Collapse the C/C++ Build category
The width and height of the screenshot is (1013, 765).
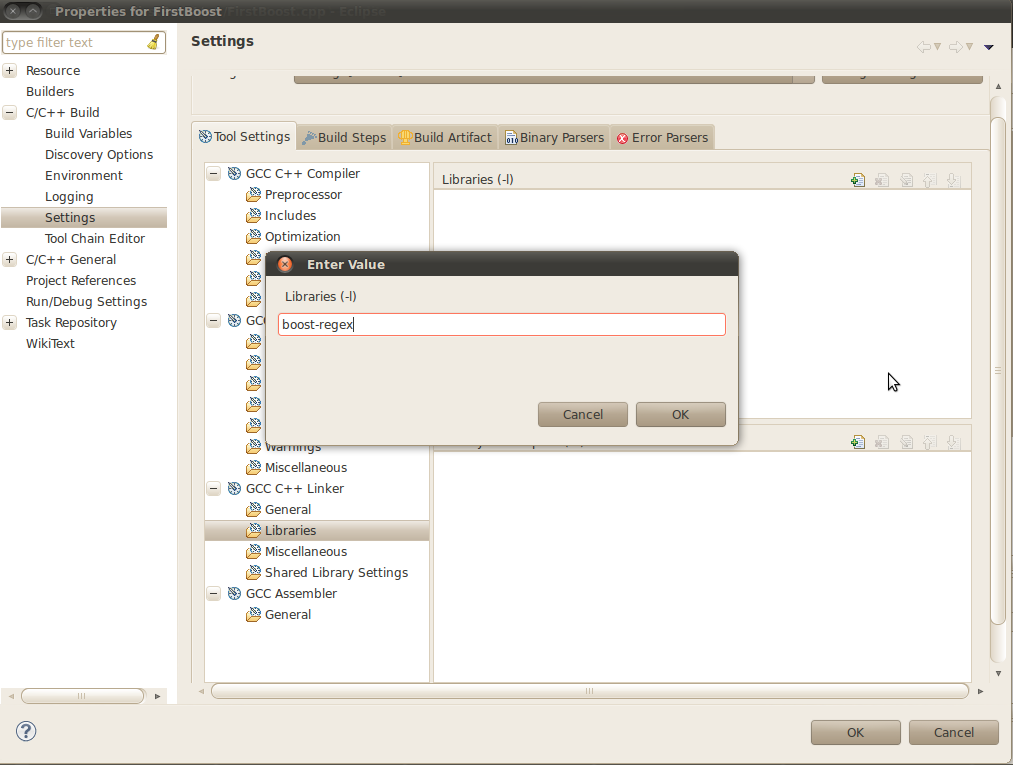point(10,113)
